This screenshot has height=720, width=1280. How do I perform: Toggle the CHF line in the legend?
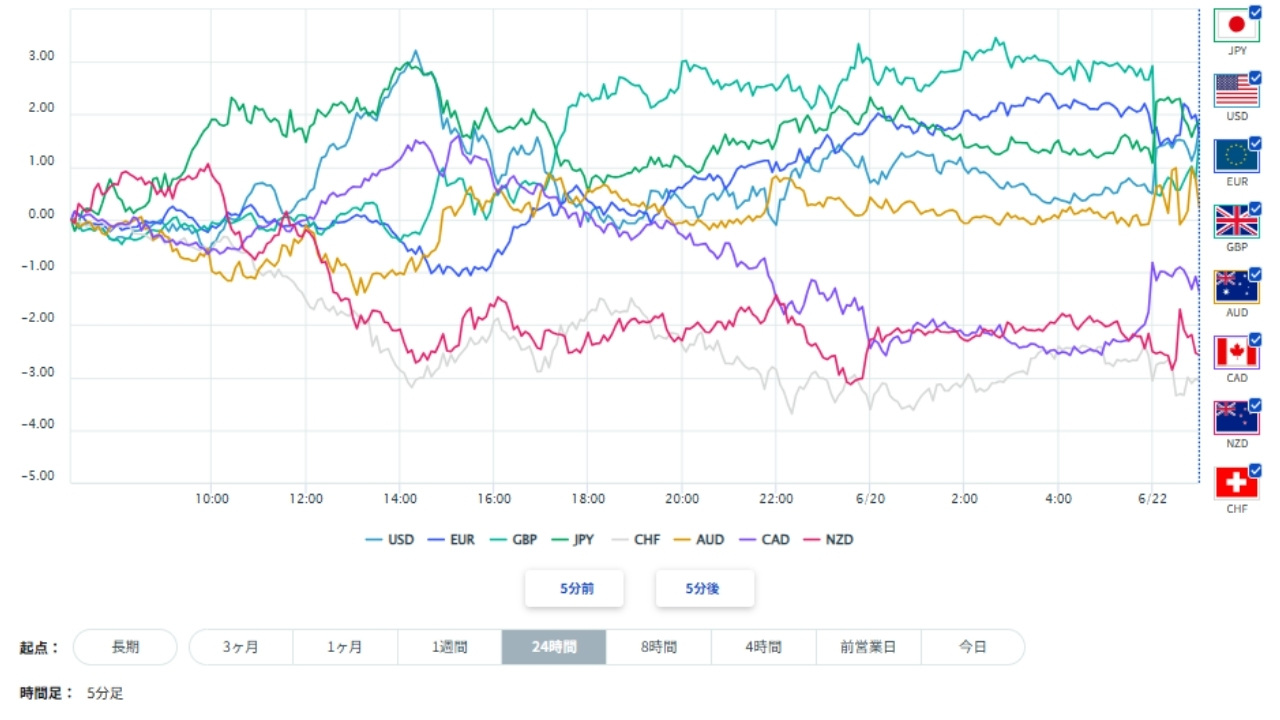(x=636, y=540)
